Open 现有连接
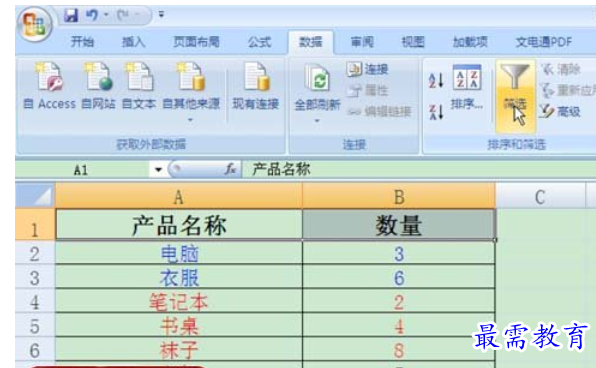The width and height of the screenshot is (596, 368). click(x=256, y=87)
